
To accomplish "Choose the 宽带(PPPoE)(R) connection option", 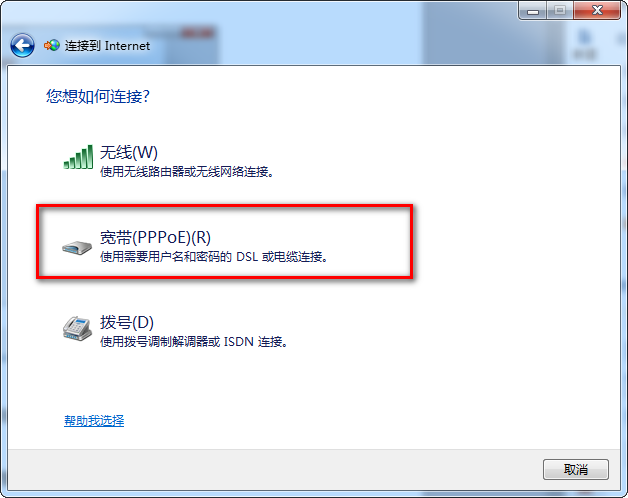I will [x=155, y=237].
